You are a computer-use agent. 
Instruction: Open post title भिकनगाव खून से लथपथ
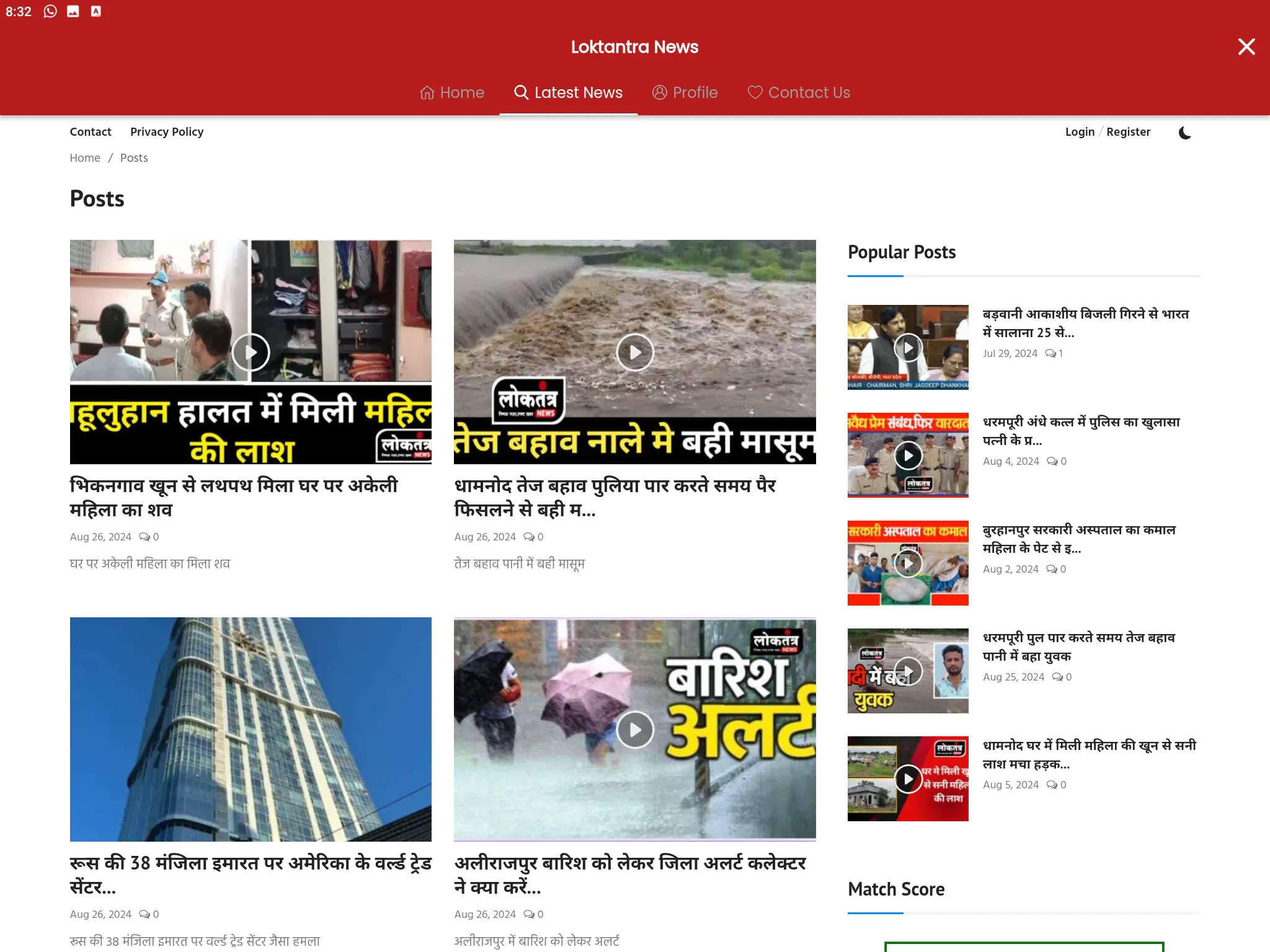[x=234, y=498]
